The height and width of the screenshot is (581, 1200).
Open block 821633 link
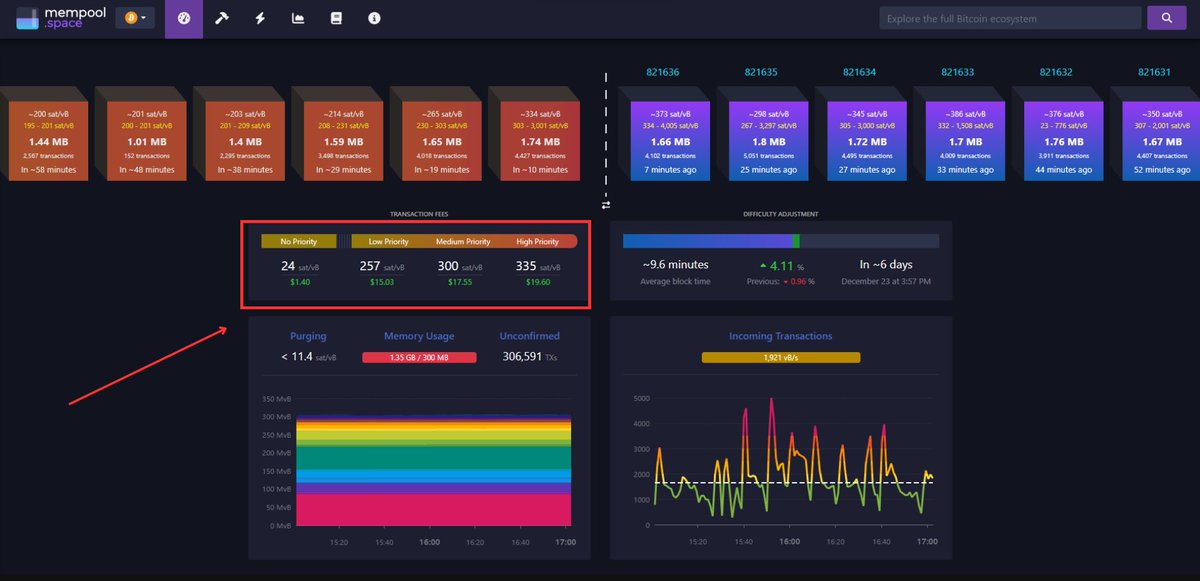tap(958, 72)
